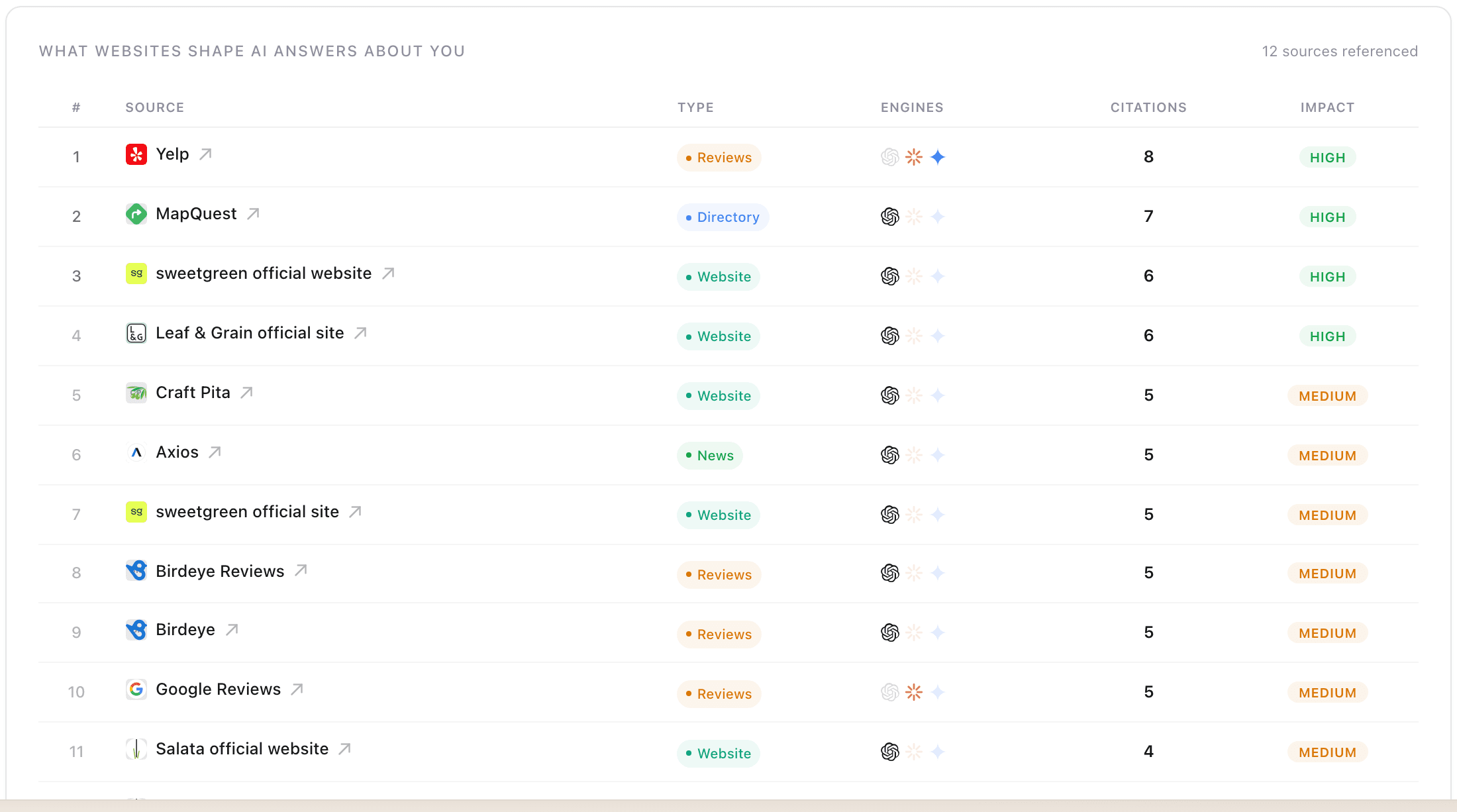Click the ENGINES column header
The image size is (1457, 812).
[x=912, y=107]
